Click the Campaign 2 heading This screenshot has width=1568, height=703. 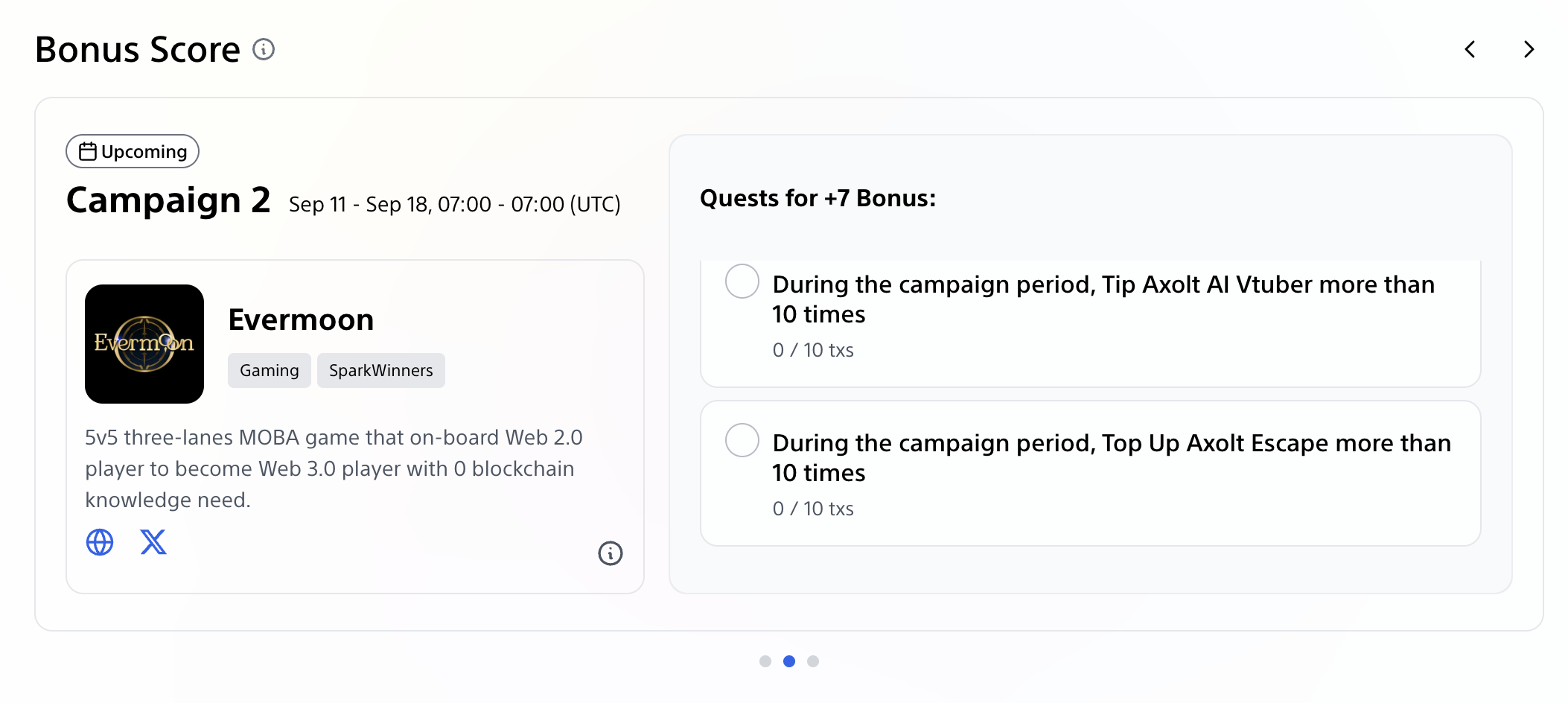(x=168, y=200)
